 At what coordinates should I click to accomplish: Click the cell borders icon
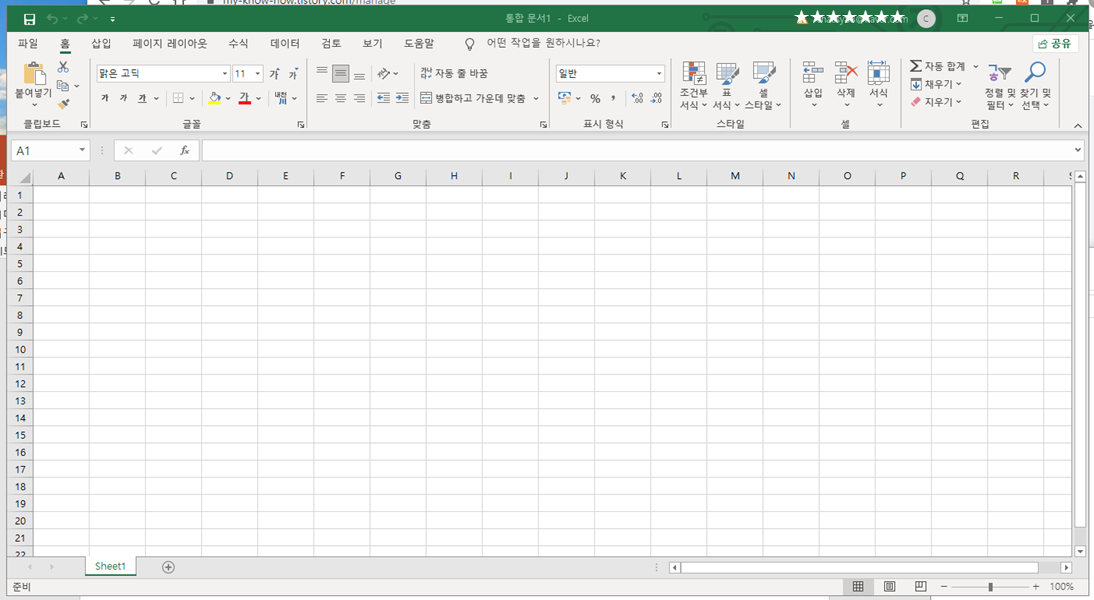click(x=179, y=98)
